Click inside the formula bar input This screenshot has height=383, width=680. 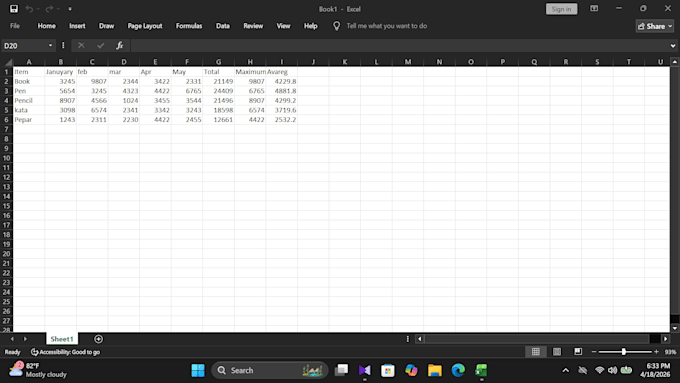point(399,46)
